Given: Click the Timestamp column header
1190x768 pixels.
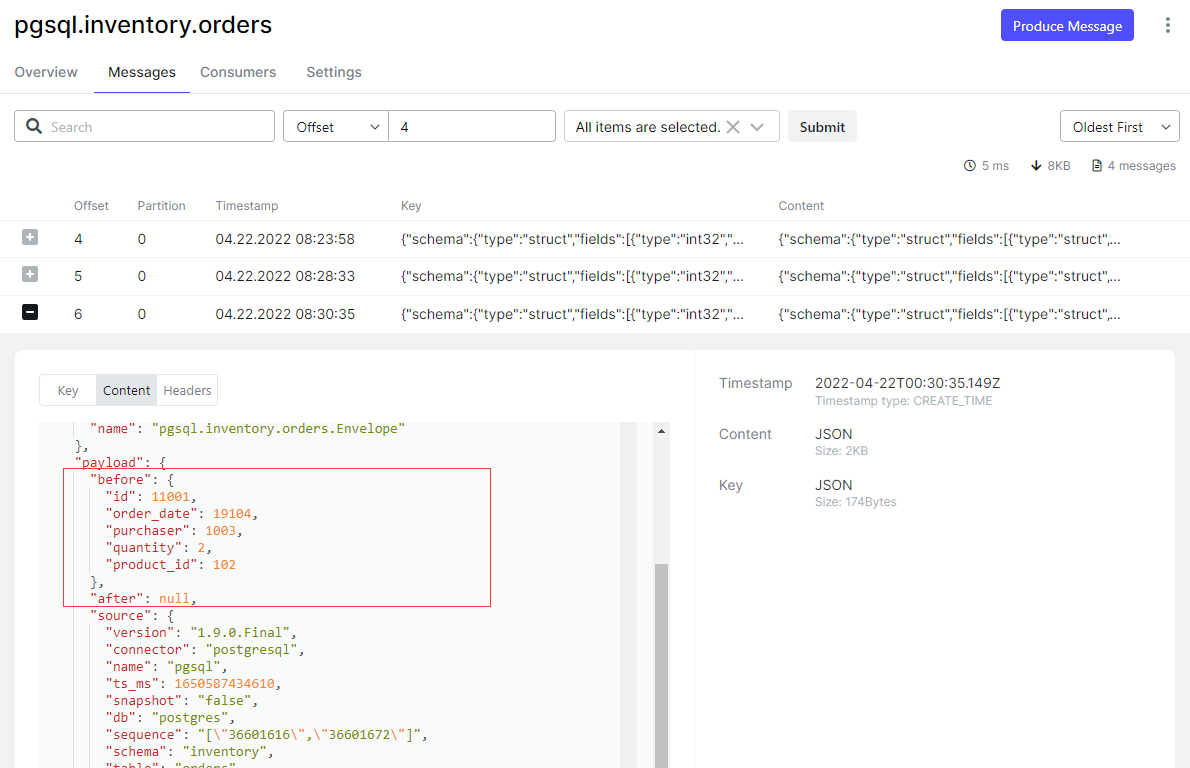Looking at the screenshot, I should tap(247, 206).
